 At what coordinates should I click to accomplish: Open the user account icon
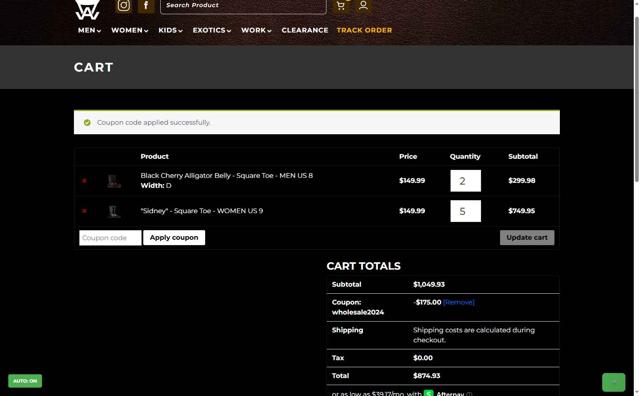[x=363, y=6]
